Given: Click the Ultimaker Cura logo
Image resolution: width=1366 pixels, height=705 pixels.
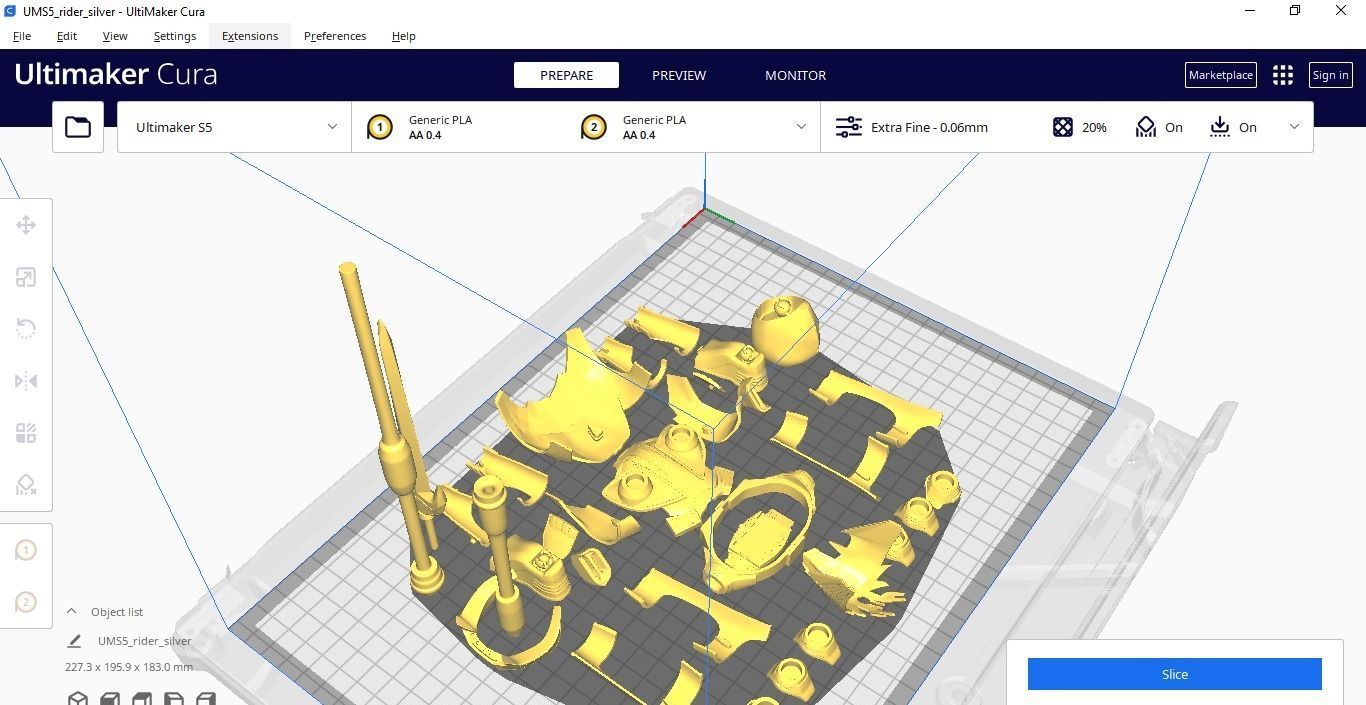Looking at the screenshot, I should point(116,74).
